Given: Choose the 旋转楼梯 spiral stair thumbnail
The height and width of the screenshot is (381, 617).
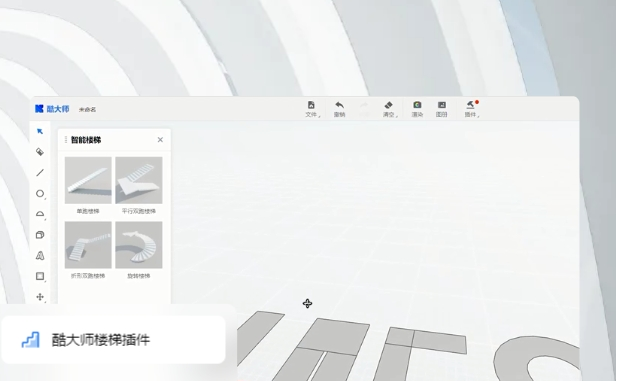Looking at the screenshot, I should coord(139,245).
